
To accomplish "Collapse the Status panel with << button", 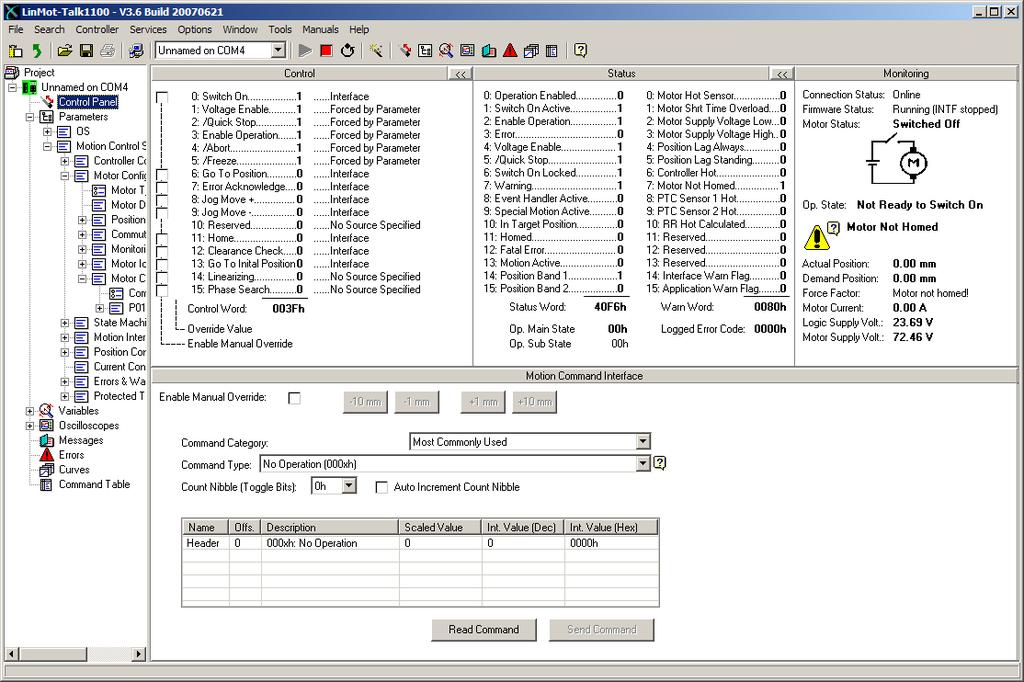I will point(782,74).
